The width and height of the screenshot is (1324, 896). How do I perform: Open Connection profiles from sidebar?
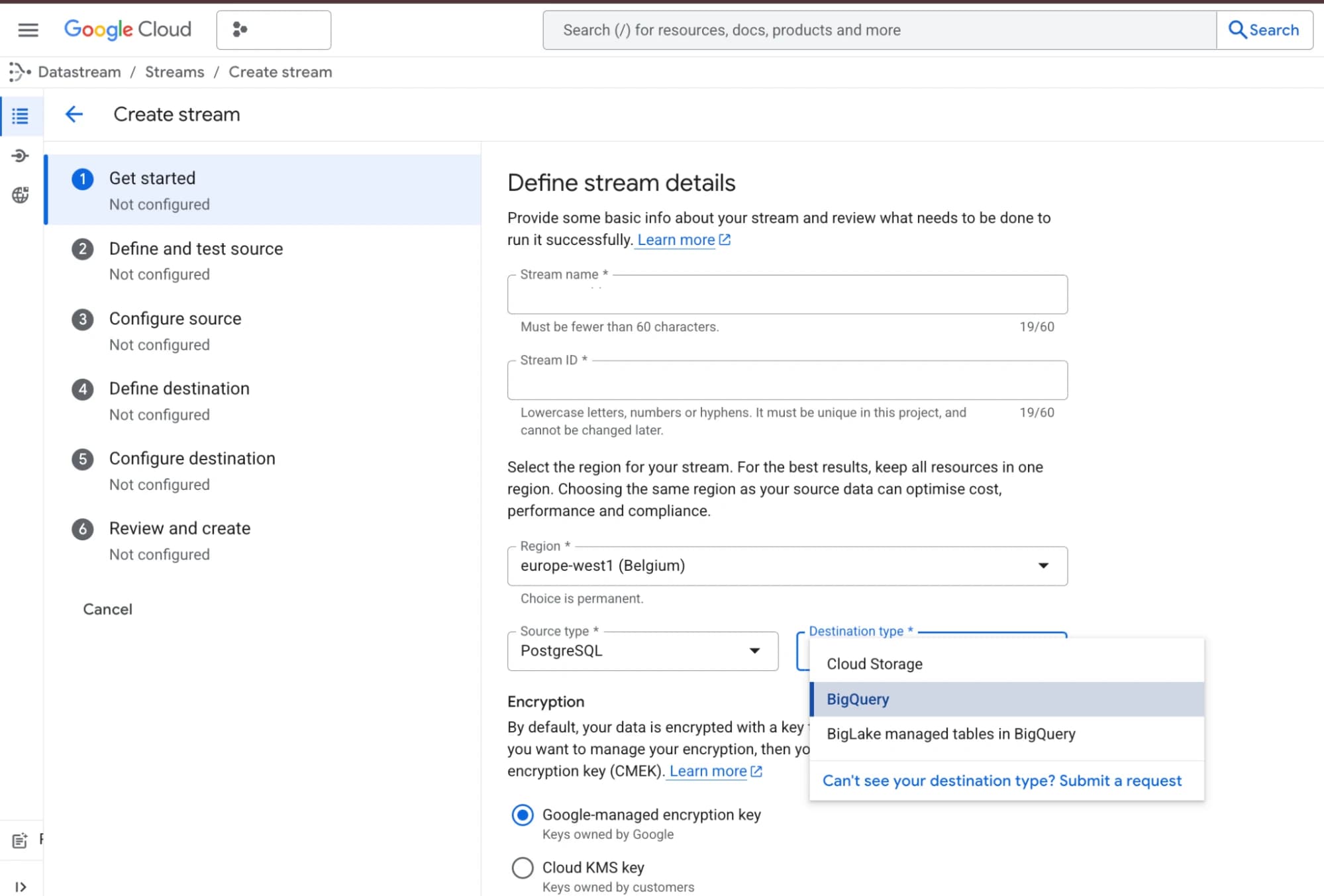point(21,156)
